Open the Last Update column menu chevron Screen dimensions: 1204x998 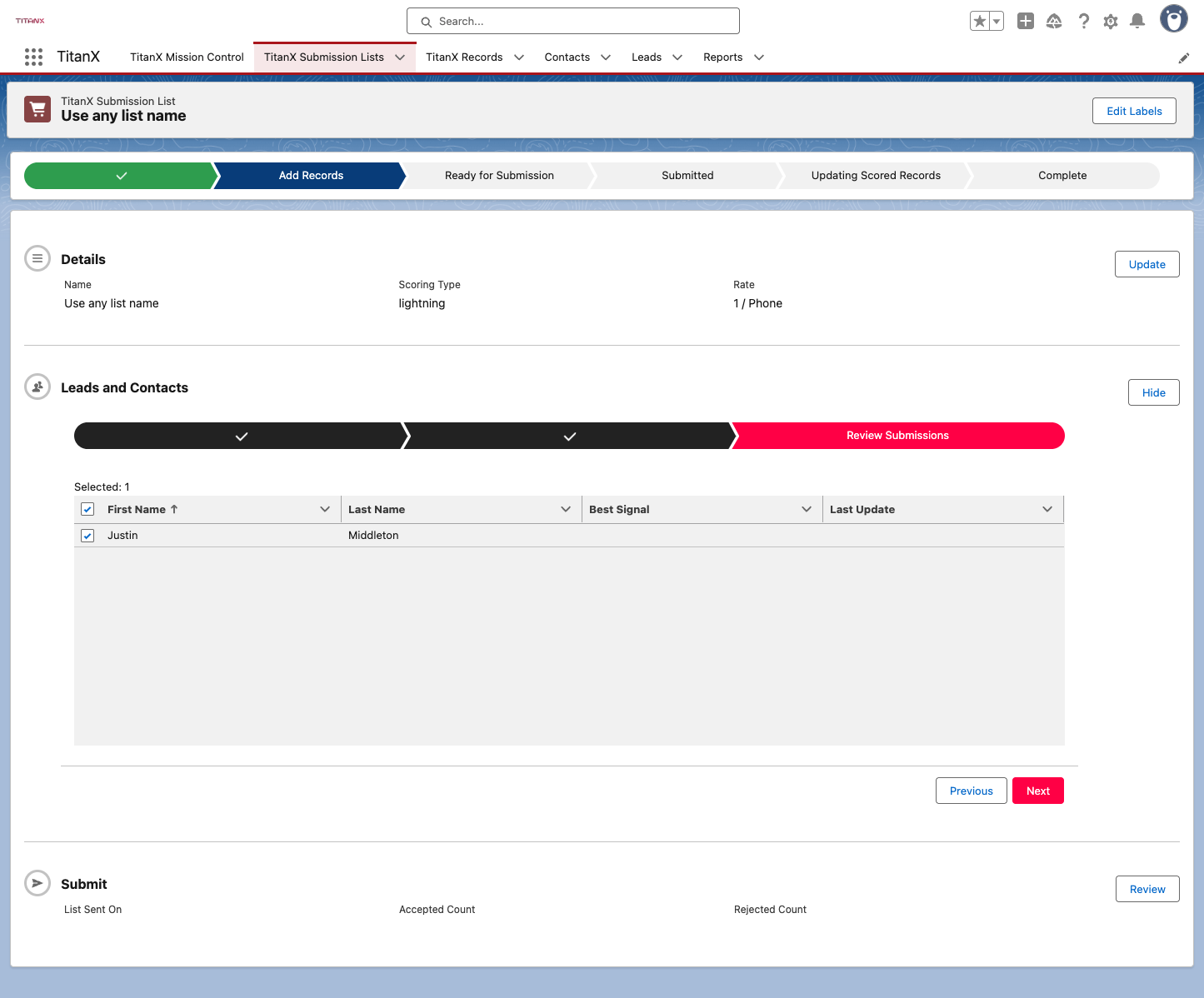(x=1047, y=509)
